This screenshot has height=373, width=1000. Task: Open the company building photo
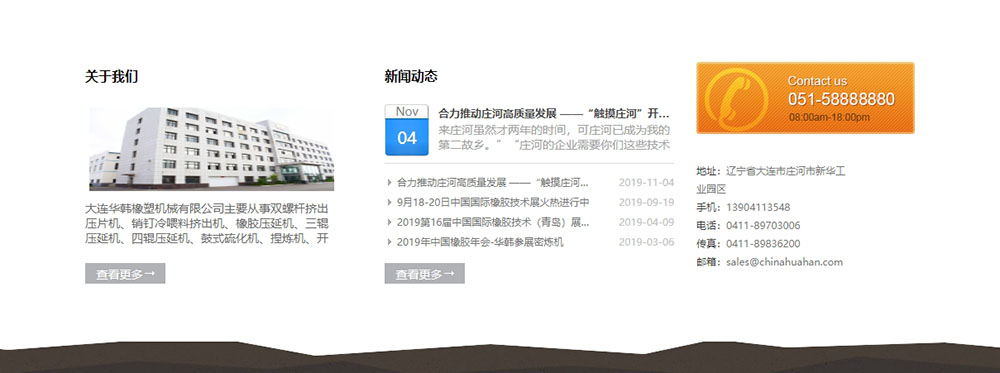point(211,149)
